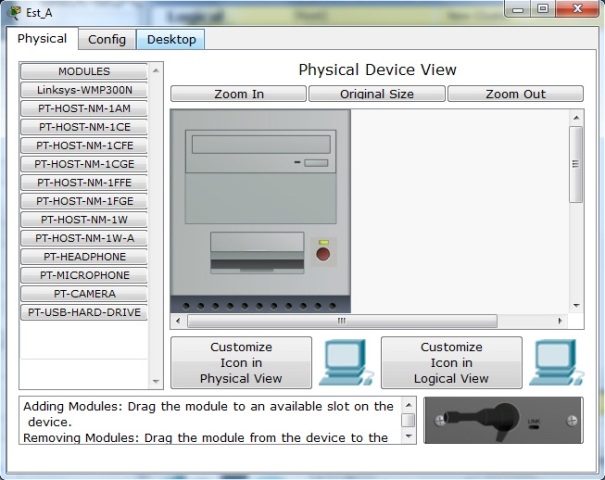Image resolution: width=605 pixels, height=480 pixels.
Task: Click Customize Icon in Physical View
Action: tap(241, 362)
